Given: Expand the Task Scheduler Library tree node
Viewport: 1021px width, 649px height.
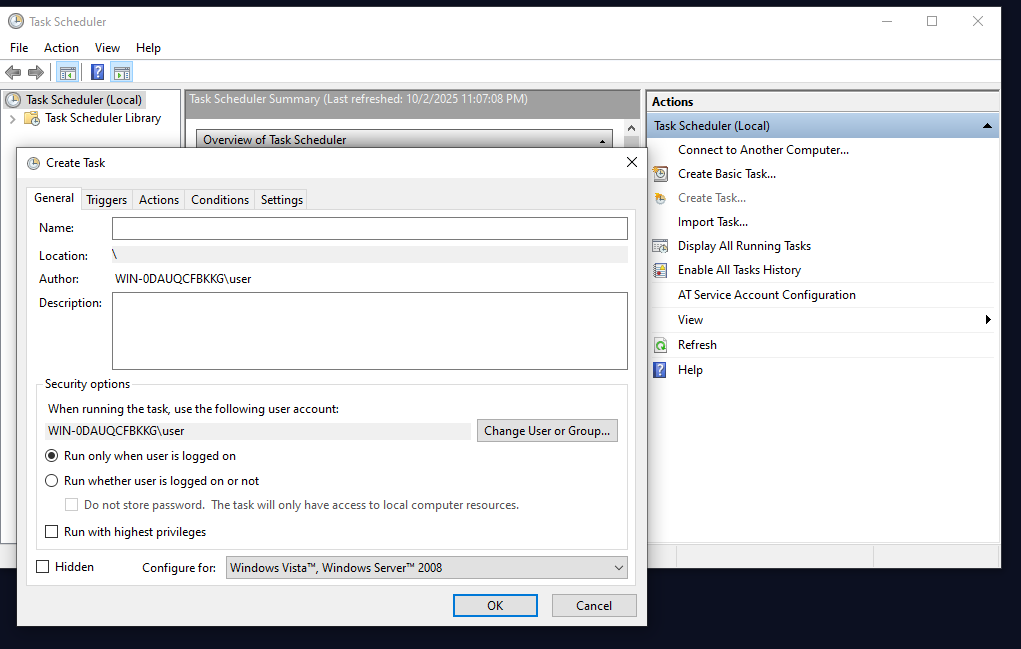Looking at the screenshot, I should 12,118.
